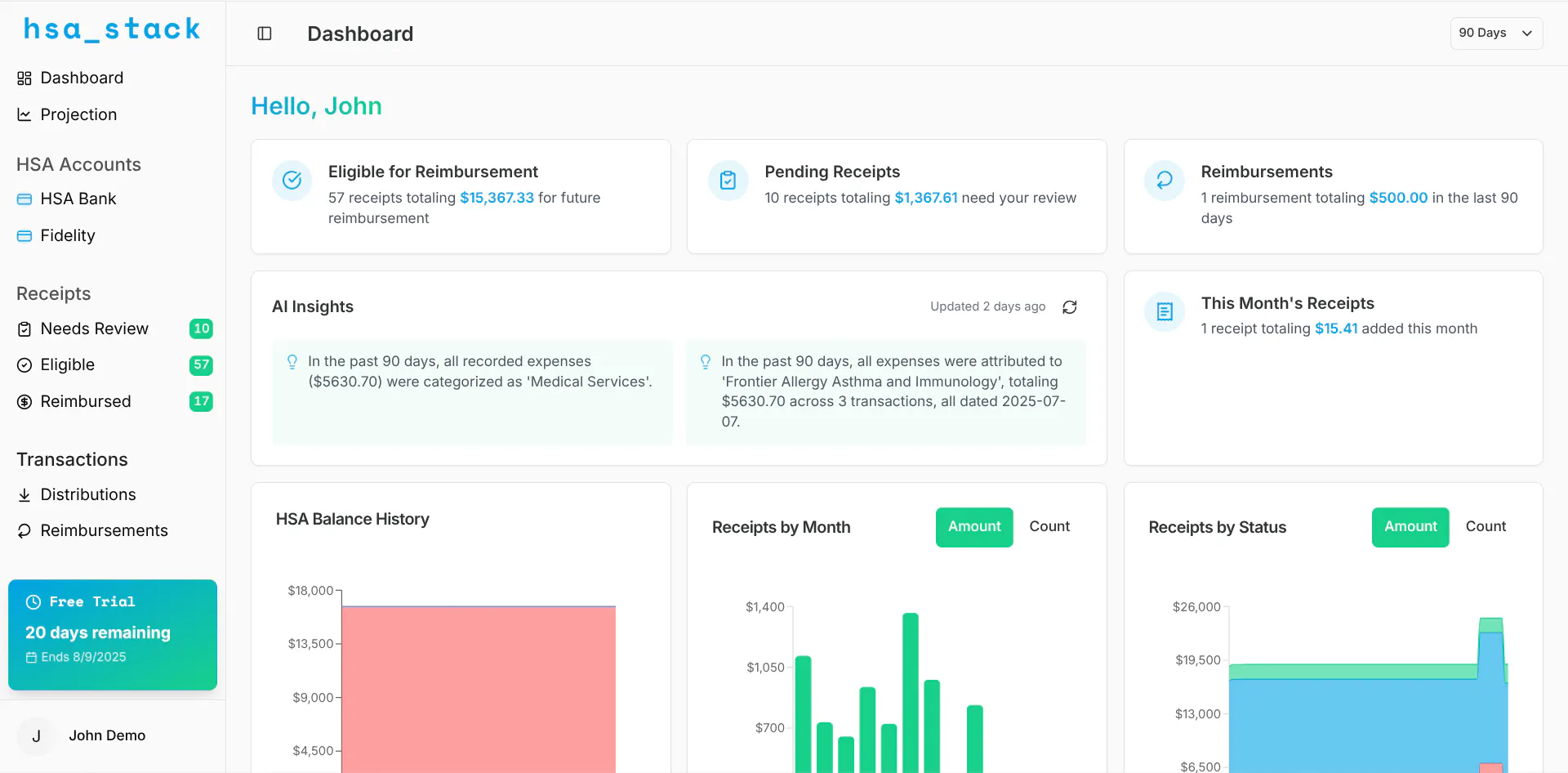Click the calendar icon beside Ends 8/9/2025
Screen dimensions: 1568x773
coord(32,658)
